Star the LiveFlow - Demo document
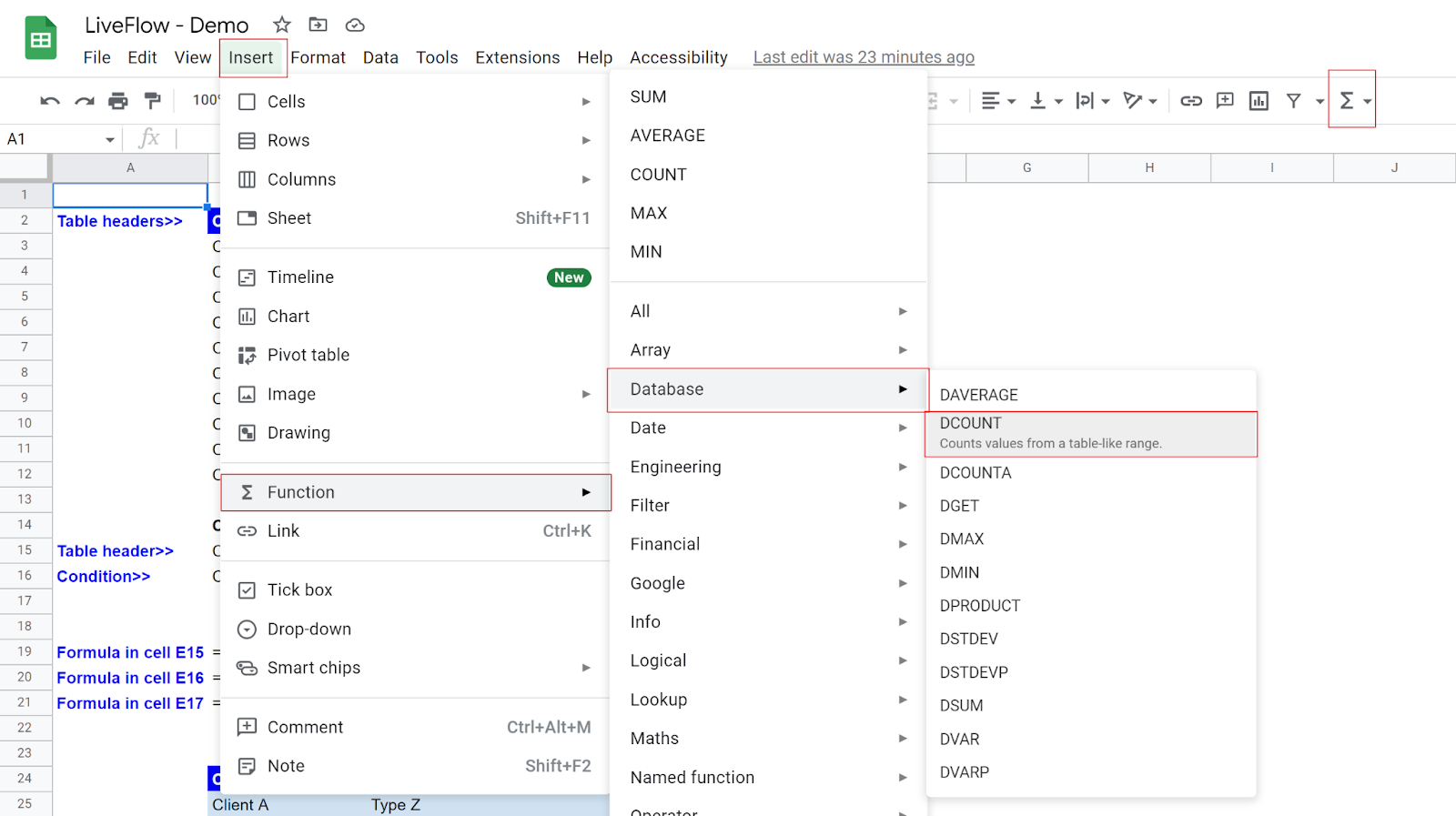The image size is (1456, 816). [x=282, y=25]
